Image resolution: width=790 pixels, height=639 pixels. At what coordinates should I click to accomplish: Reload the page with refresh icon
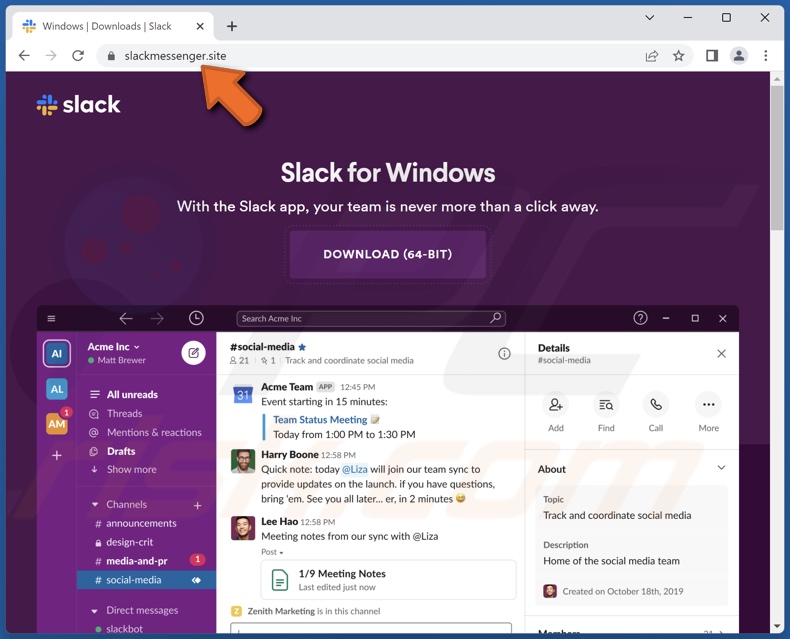(78, 55)
